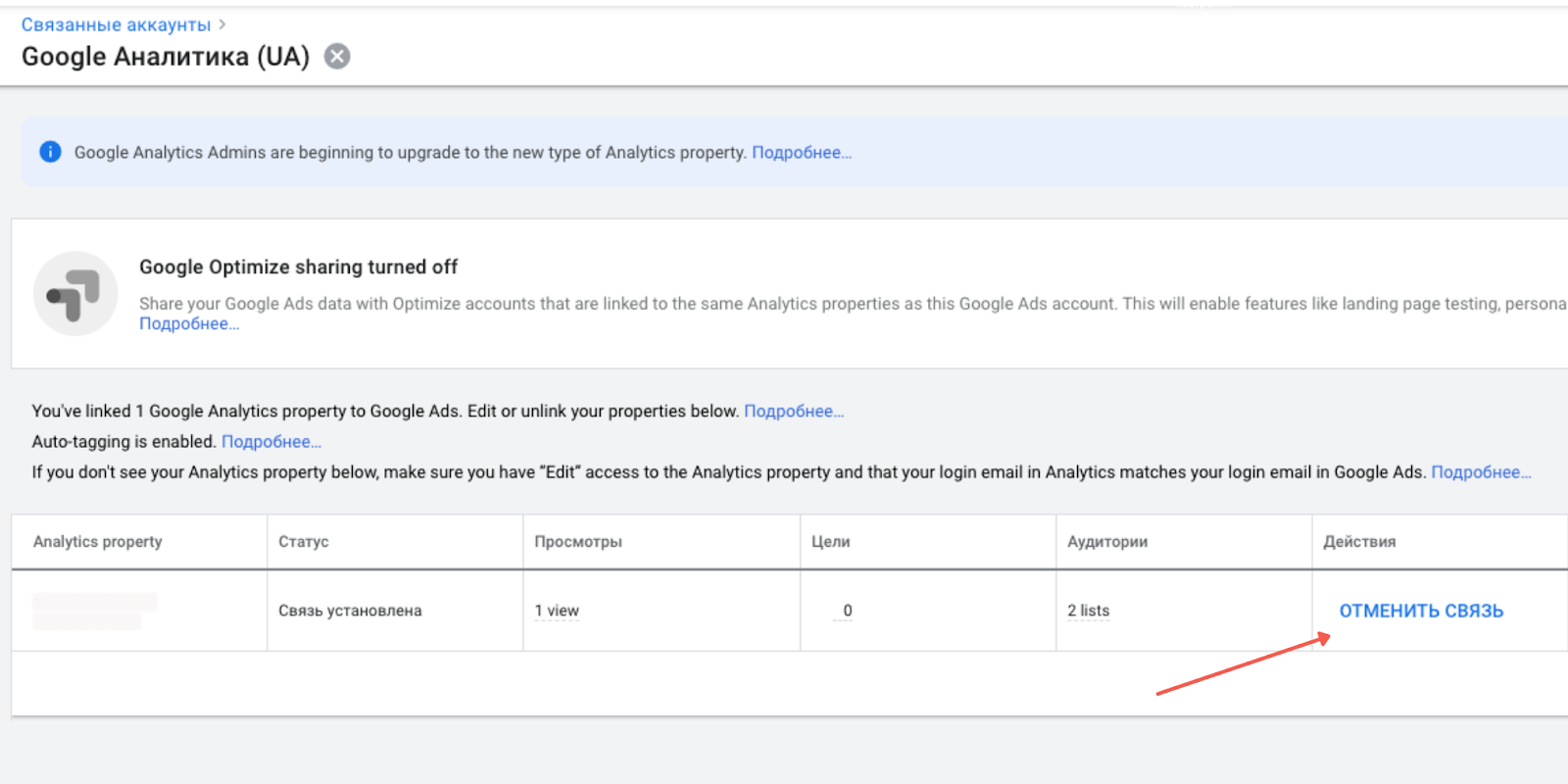Close the Google Аналитика (UA) panel
This screenshot has height=784, width=1568.
(x=337, y=57)
